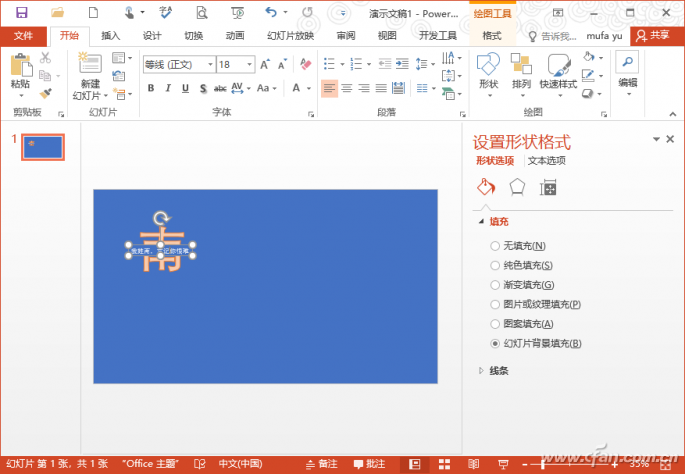
Task: Select Slide background fill option
Action: coord(536,344)
